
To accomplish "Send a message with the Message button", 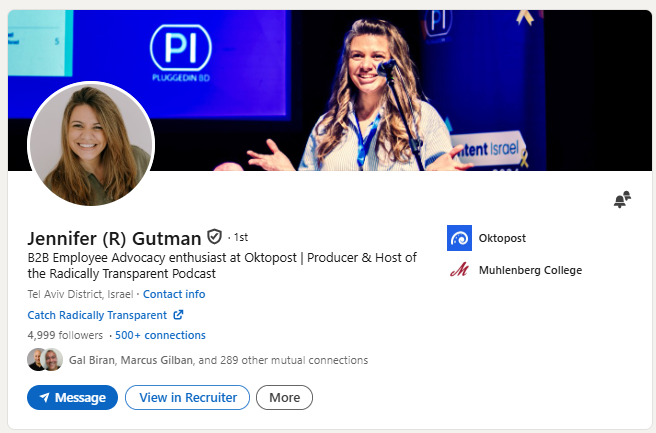I will click(72, 397).
